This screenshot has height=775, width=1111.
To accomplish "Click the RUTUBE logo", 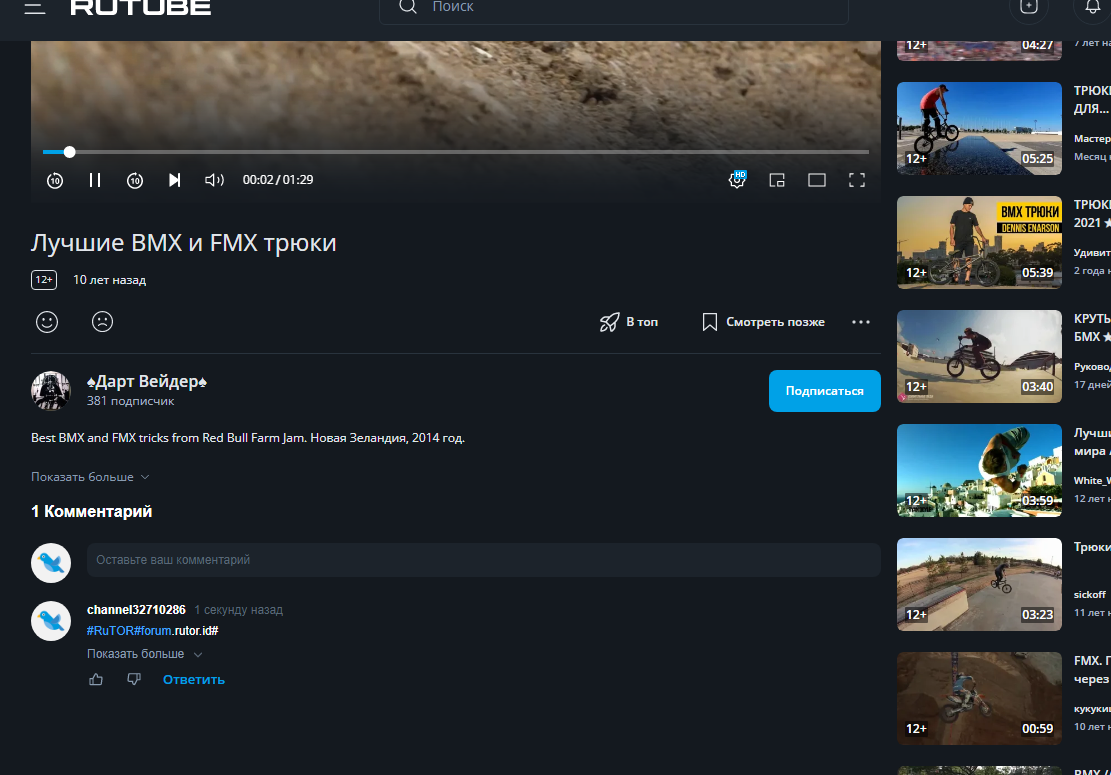I will pos(140,7).
